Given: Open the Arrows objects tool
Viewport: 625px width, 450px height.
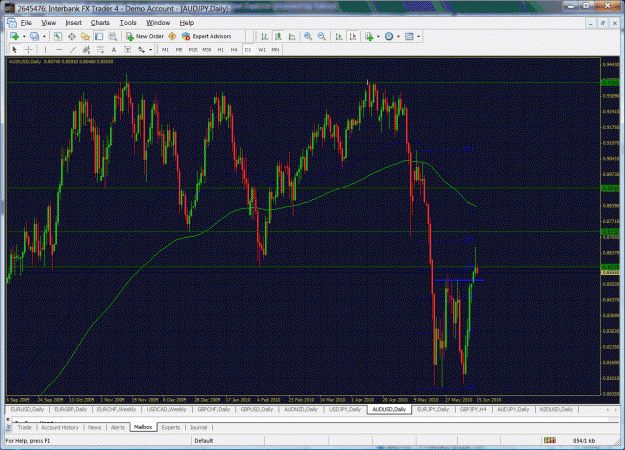Looking at the screenshot, I should tap(142, 49).
